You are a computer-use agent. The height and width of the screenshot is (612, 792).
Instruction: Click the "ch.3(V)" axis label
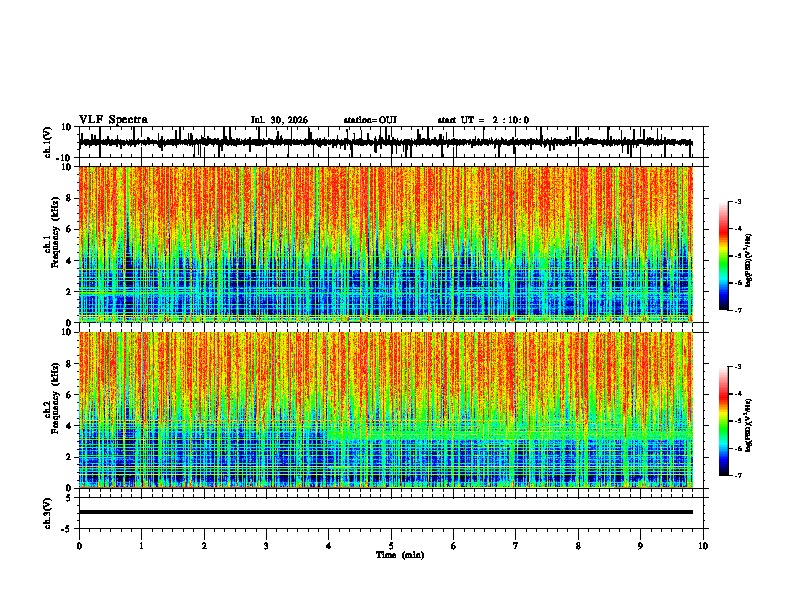pyautogui.click(x=48, y=514)
